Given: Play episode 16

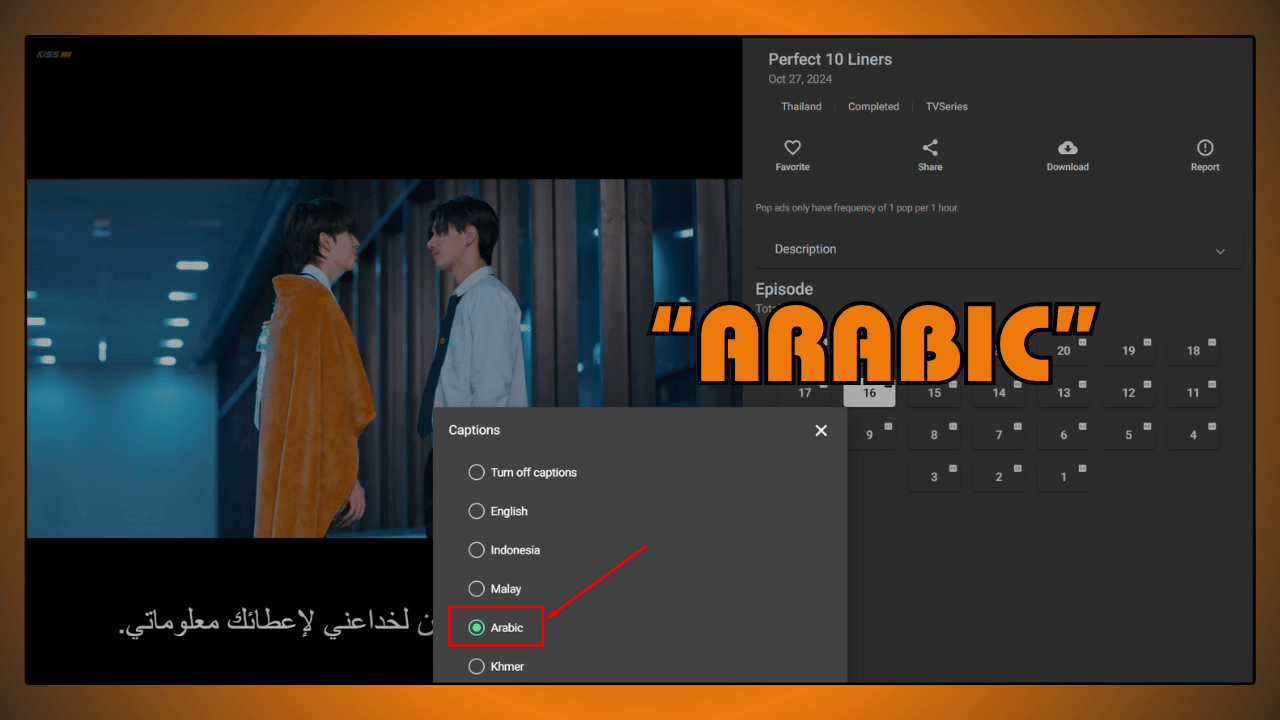Looking at the screenshot, I should pos(869,393).
